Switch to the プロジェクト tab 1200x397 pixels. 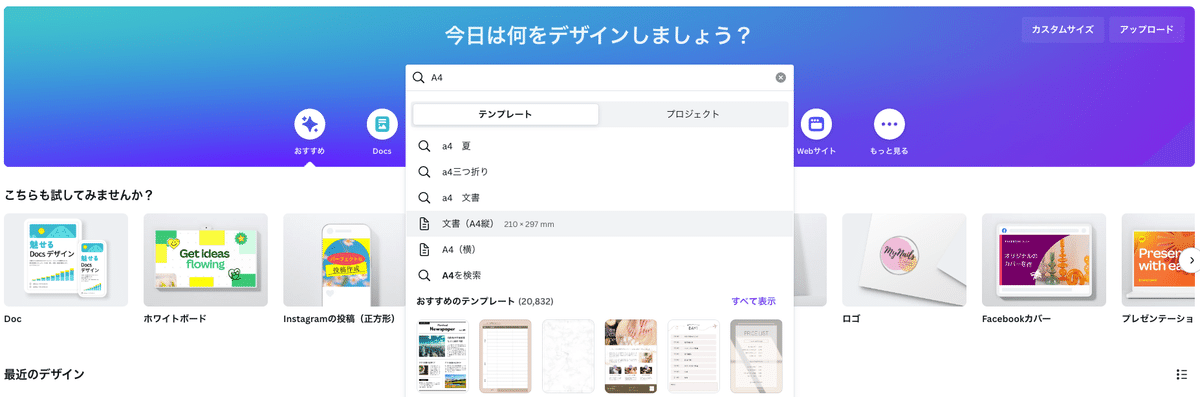[x=693, y=114]
